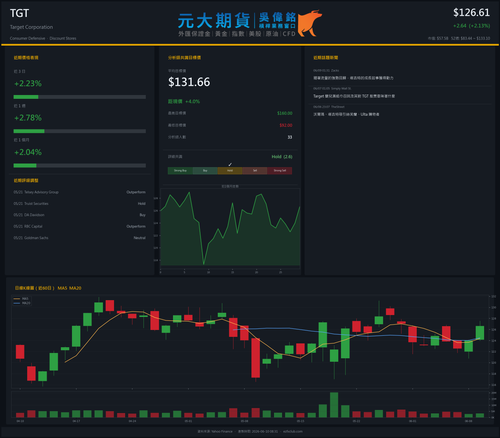The height and width of the screenshot is (438, 500).
Task: Click the progress bar under +2.78%
Action: coord(80,131)
